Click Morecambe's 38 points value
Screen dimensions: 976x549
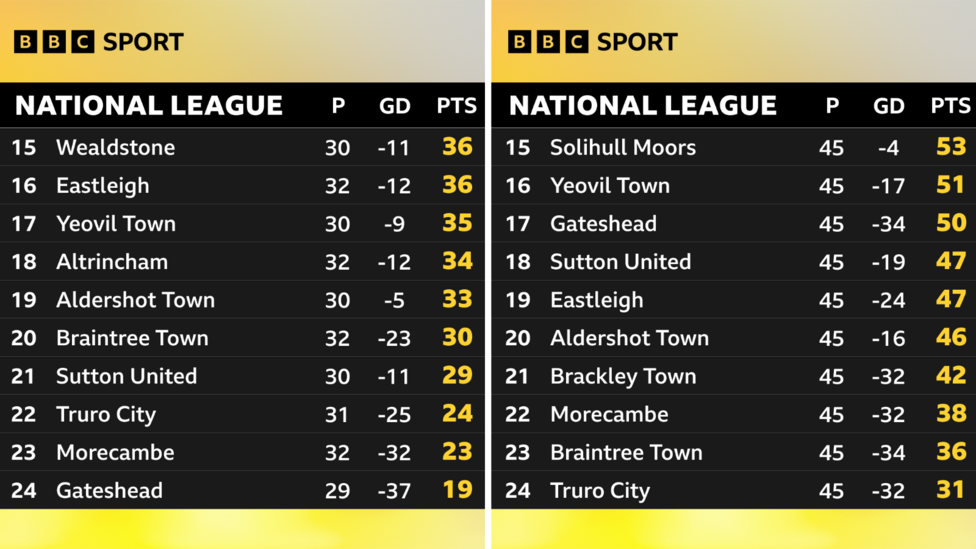(x=950, y=414)
